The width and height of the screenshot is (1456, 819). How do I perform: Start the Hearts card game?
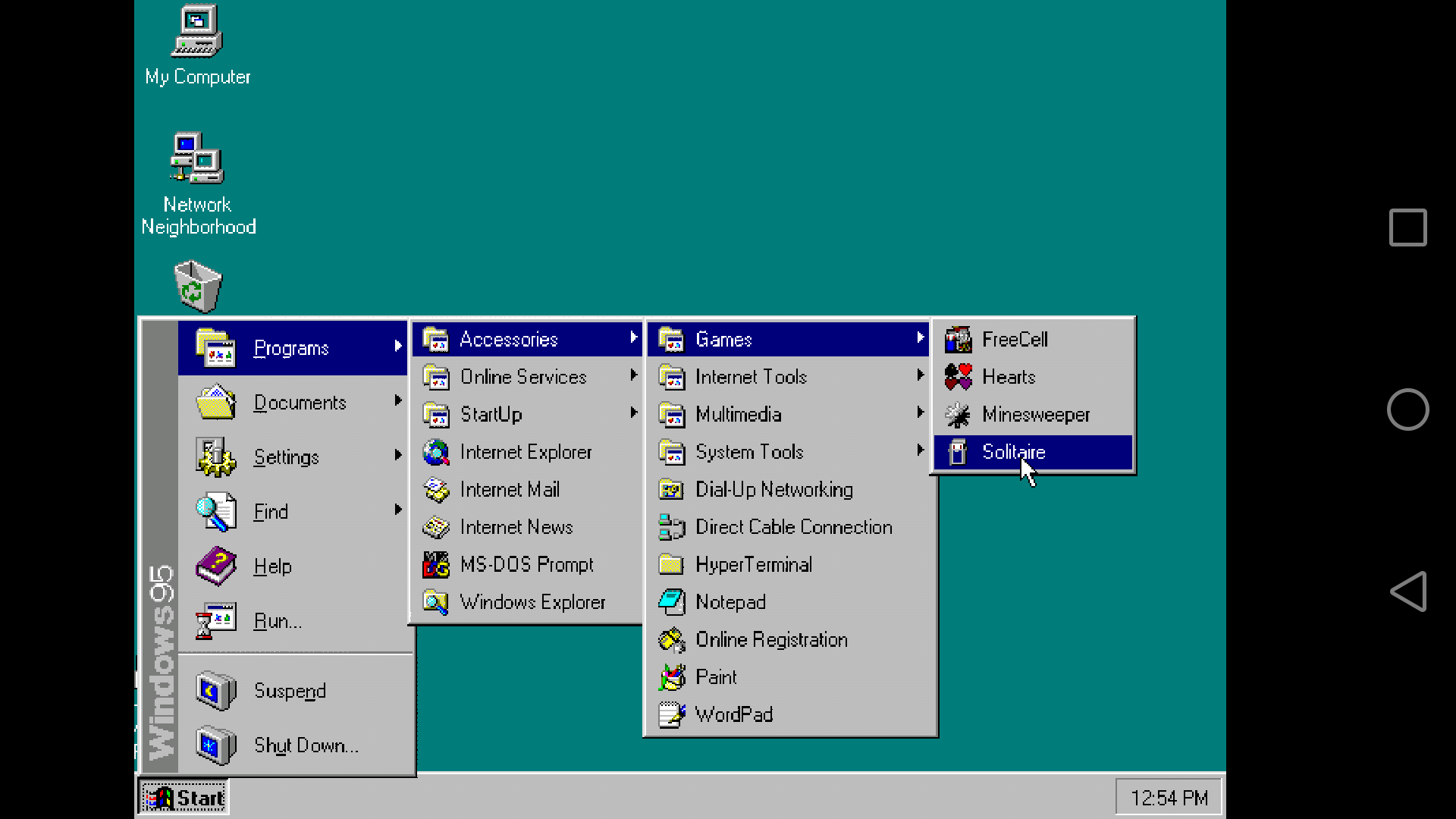click(x=1009, y=377)
